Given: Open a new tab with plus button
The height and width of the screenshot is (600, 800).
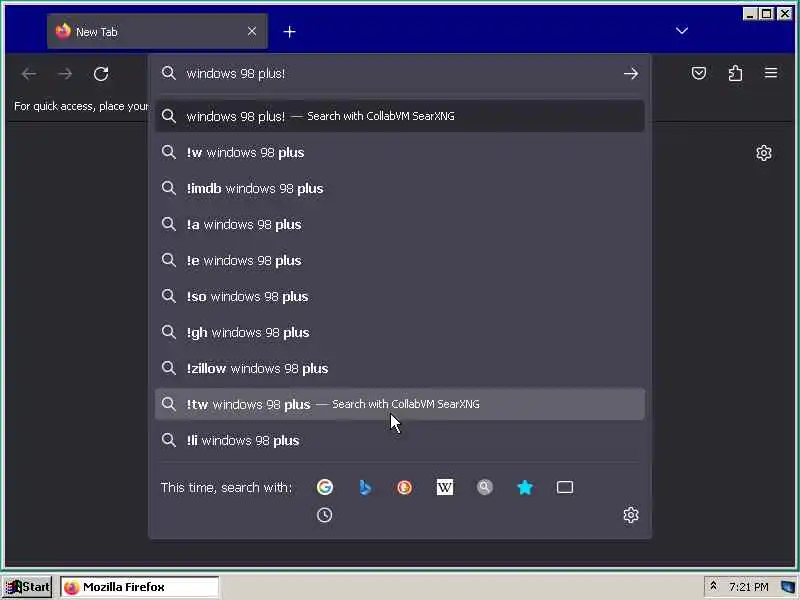Looking at the screenshot, I should [289, 32].
